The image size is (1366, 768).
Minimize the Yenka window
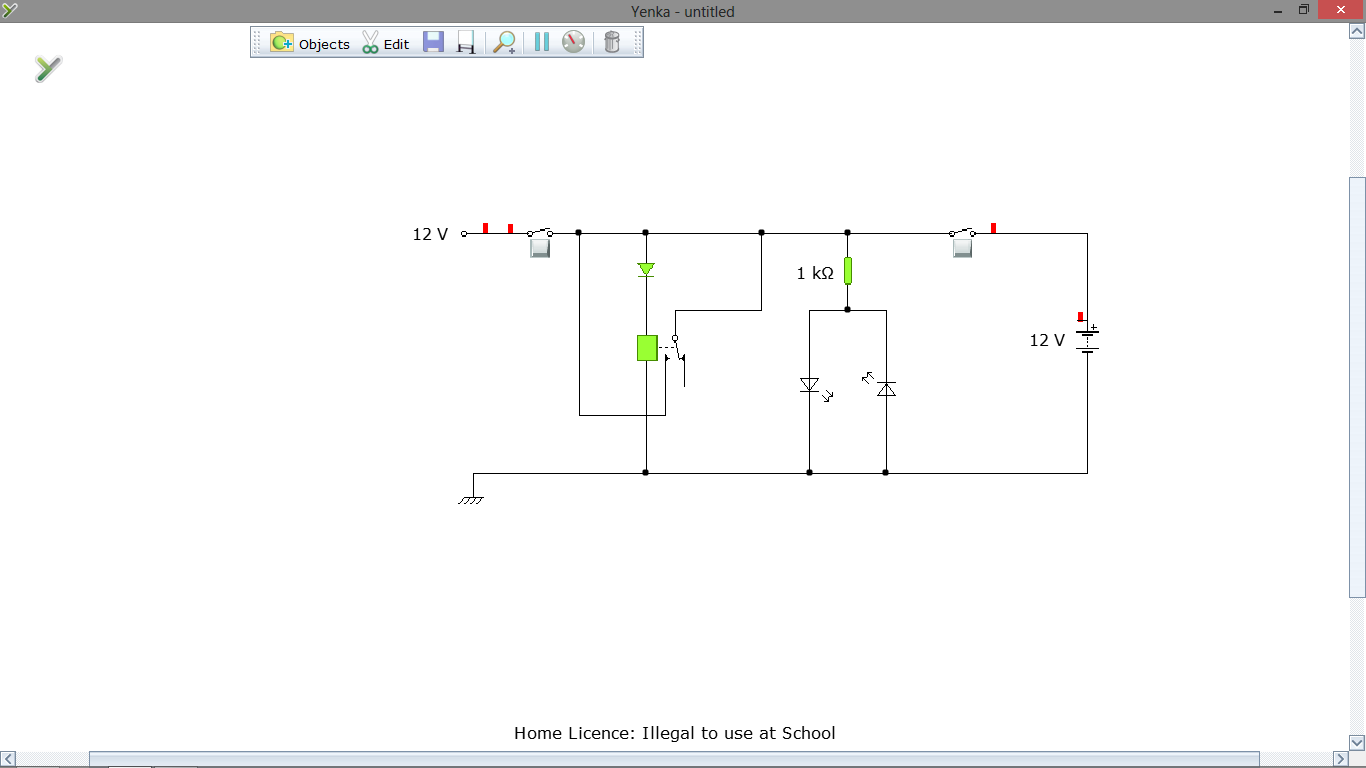[x=1278, y=10]
